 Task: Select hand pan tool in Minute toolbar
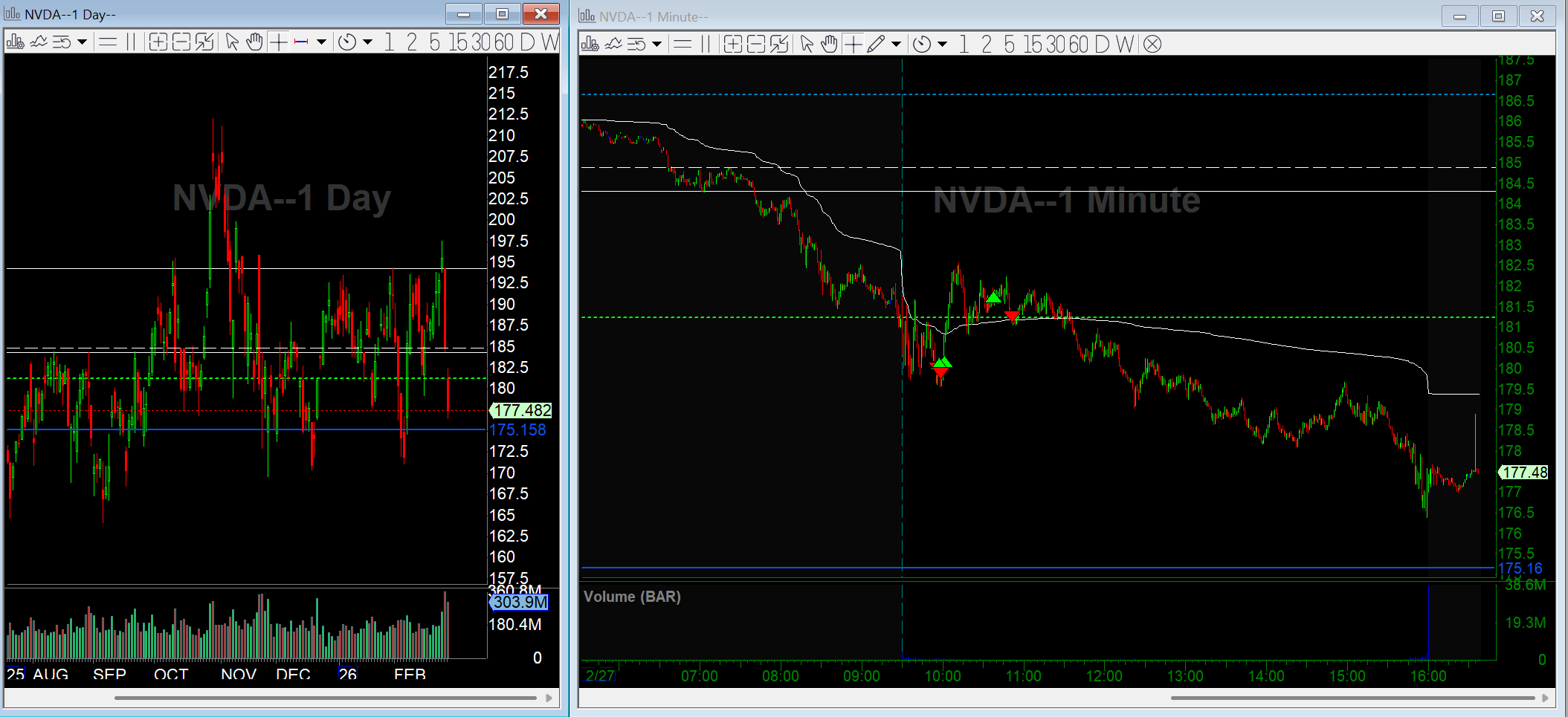pos(829,45)
